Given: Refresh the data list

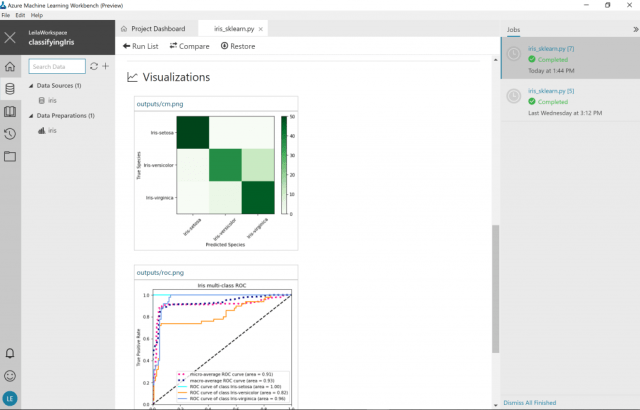Looking at the screenshot, I should (94, 66).
